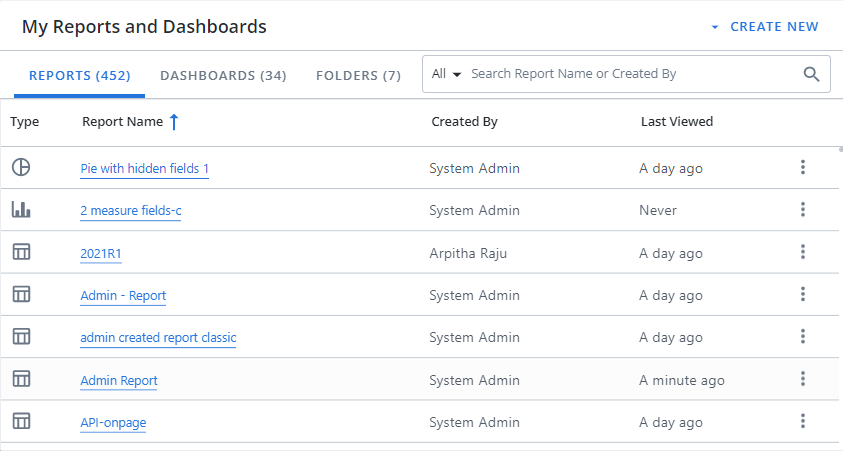Open more options for API-onpage report
Screen dimensions: 843x451
tap(802, 421)
